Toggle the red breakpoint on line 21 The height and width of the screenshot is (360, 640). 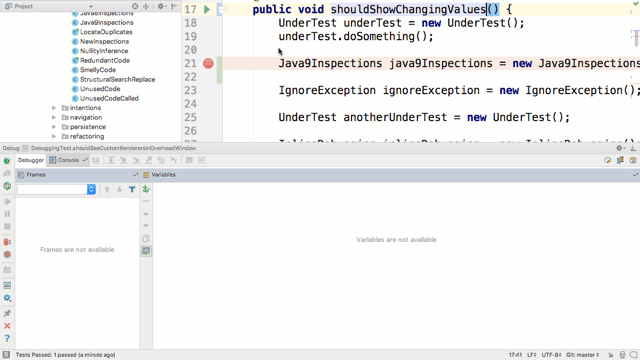pyautogui.click(x=208, y=63)
